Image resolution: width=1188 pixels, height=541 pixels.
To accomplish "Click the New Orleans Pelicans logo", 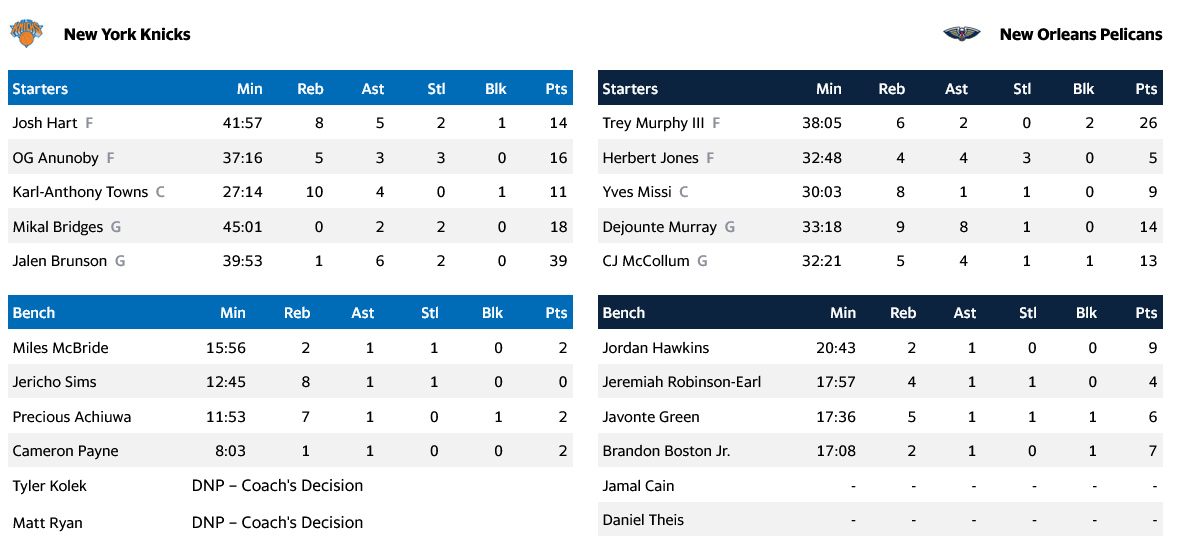I will pyautogui.click(x=962, y=34).
